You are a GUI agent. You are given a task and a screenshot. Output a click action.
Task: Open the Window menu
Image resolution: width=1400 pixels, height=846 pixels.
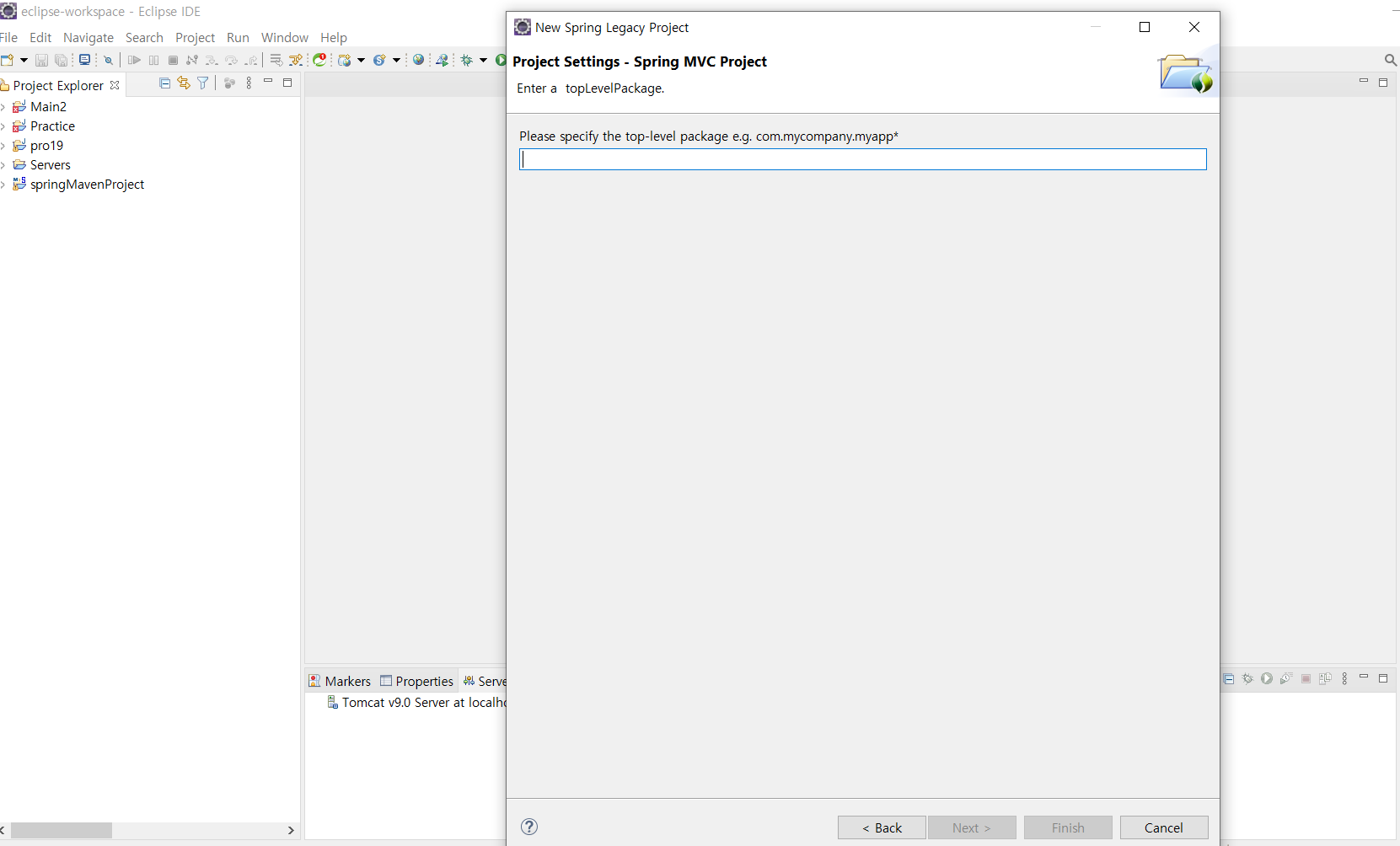coord(285,37)
